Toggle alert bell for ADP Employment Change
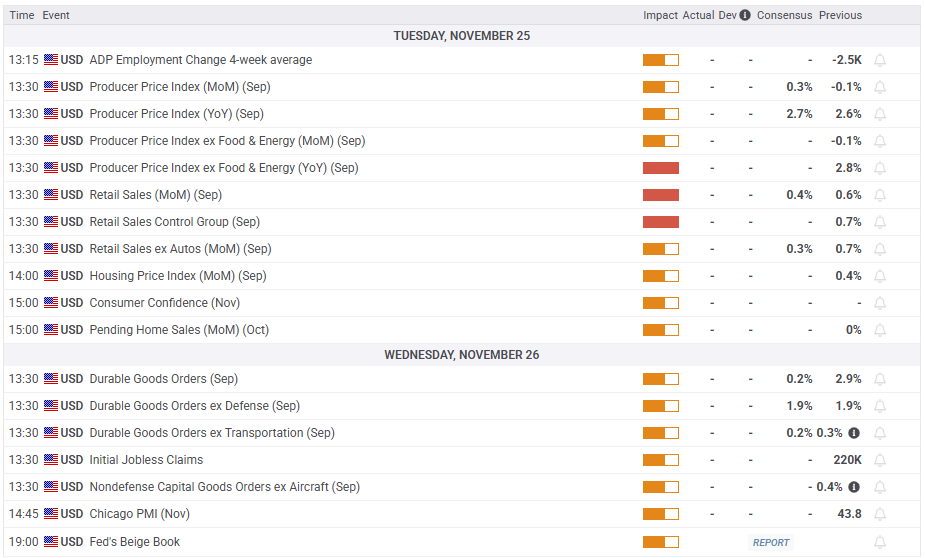 point(880,60)
